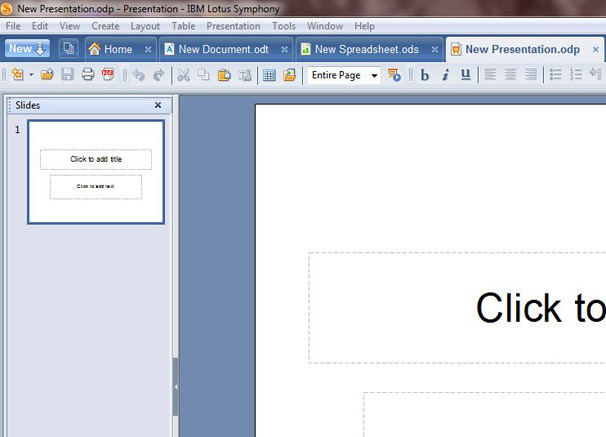Click the title placeholder on the slide

pyautogui.click(x=457, y=308)
